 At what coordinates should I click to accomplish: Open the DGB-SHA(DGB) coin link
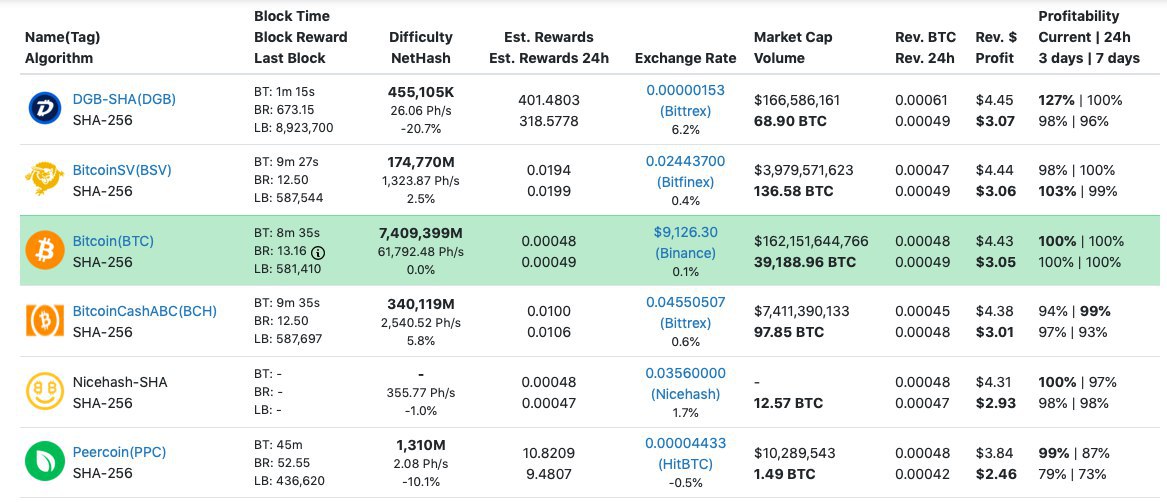coord(122,100)
